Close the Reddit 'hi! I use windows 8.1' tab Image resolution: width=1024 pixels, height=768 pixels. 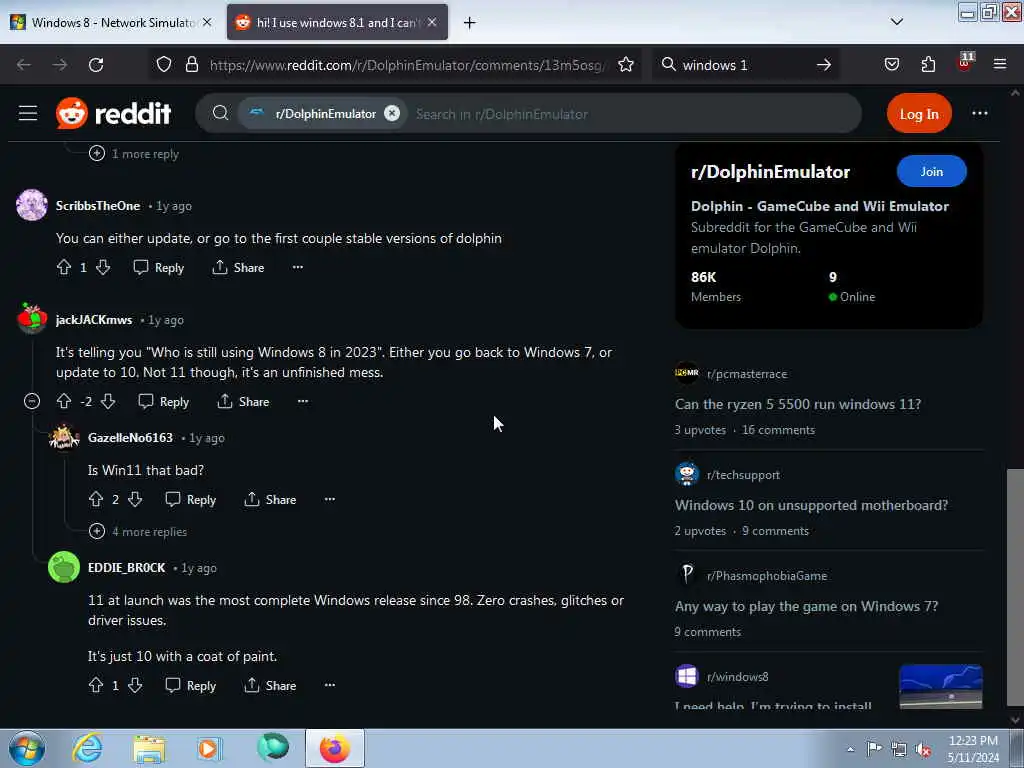pos(432,22)
